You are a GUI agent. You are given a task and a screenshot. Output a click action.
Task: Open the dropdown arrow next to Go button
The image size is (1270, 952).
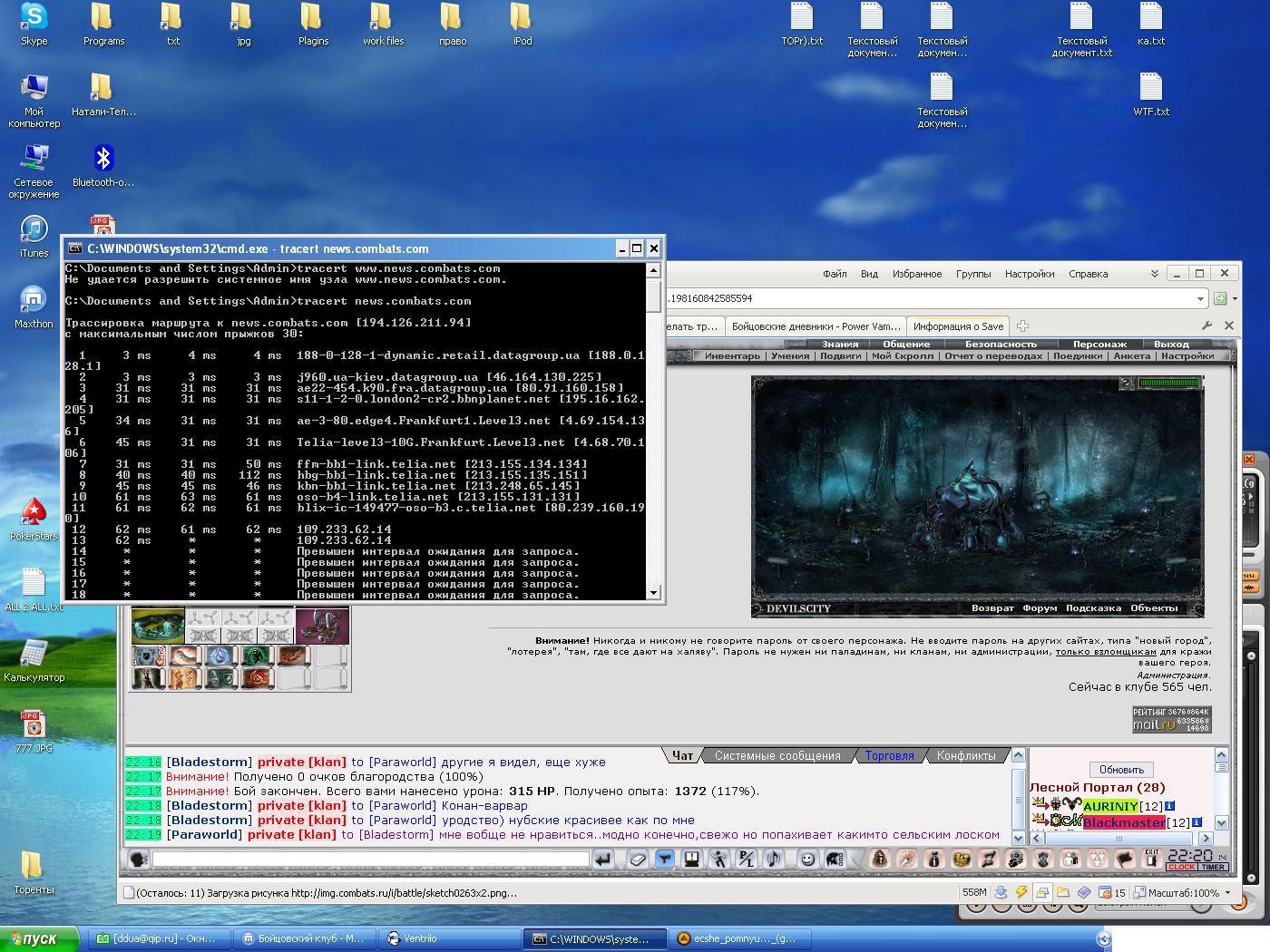pyautogui.click(x=1235, y=298)
